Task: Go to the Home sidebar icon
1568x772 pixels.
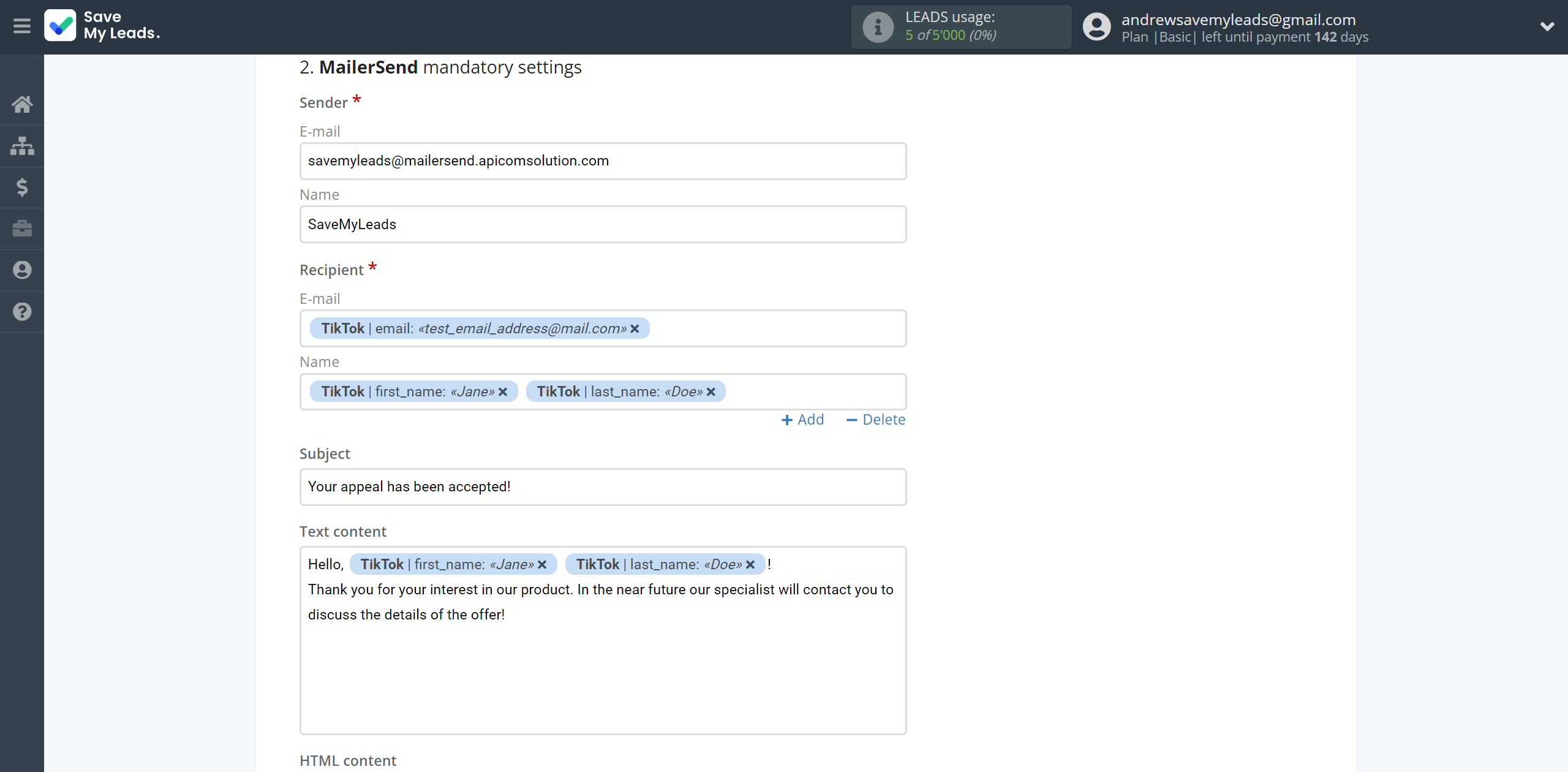Action: tap(22, 104)
